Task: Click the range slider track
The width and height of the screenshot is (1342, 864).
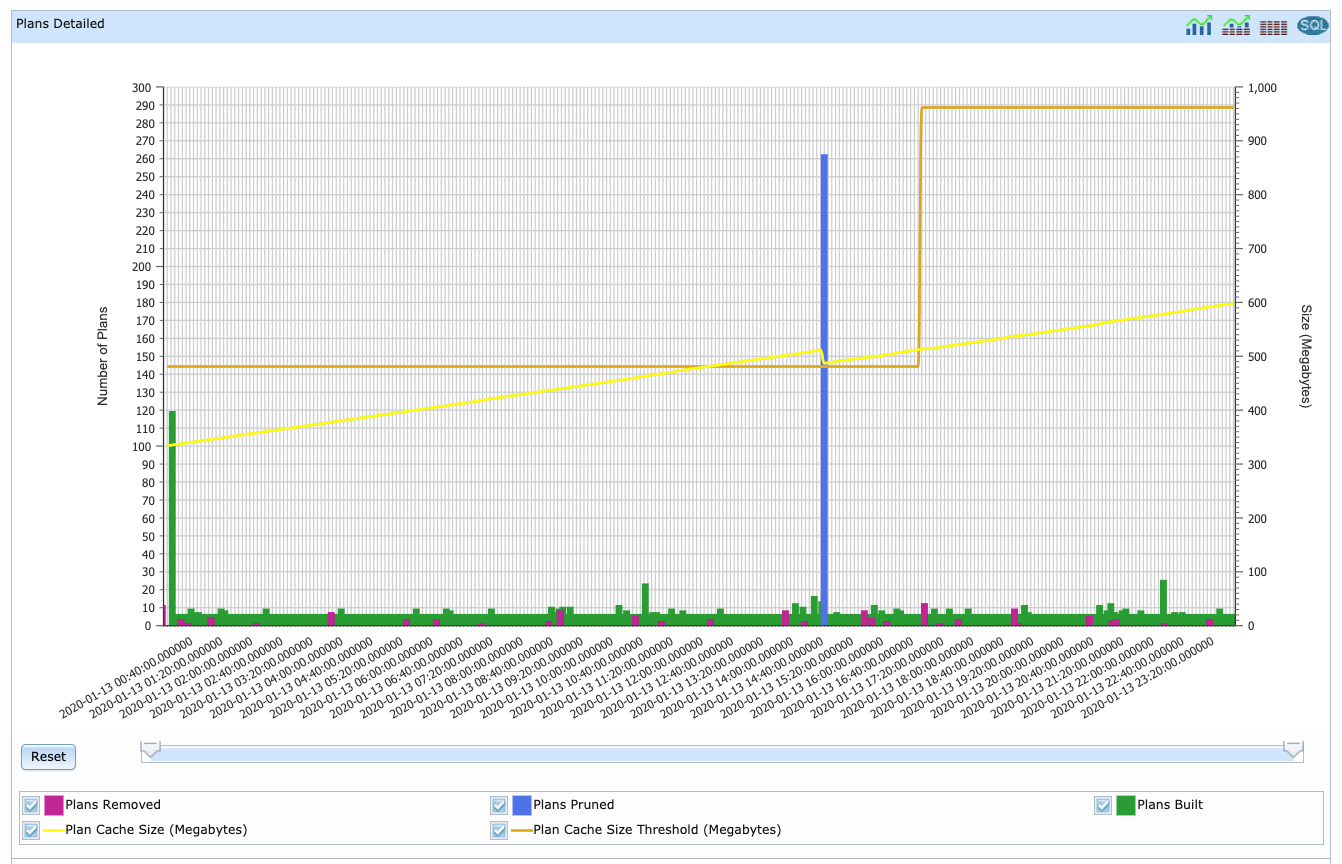Action: coord(721,754)
